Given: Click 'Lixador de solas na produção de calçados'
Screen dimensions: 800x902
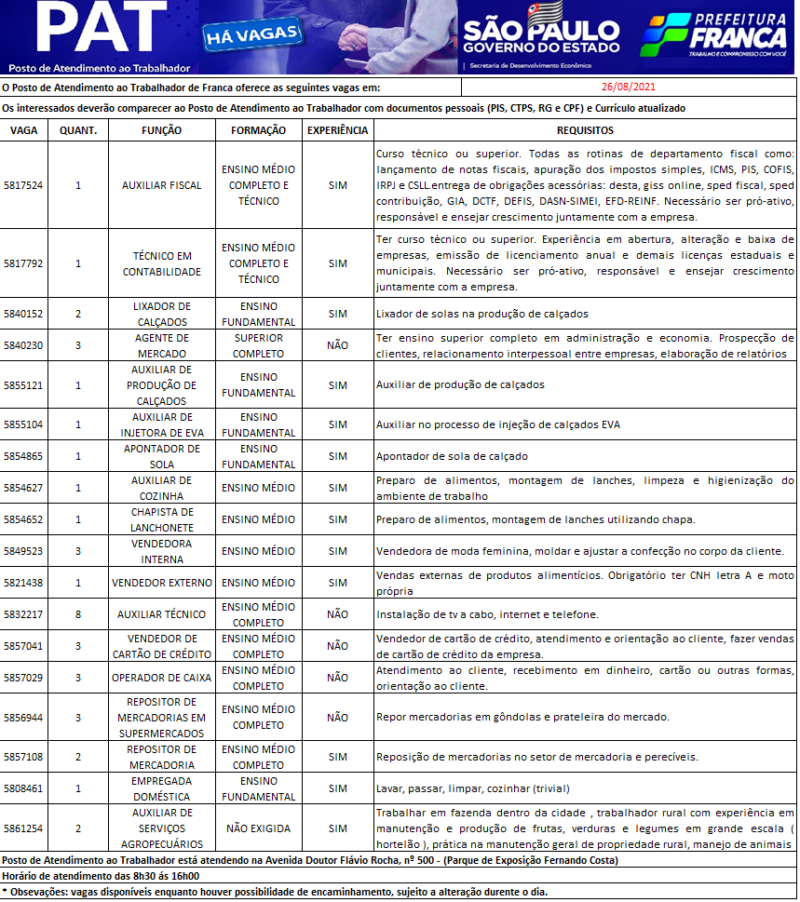Looking at the screenshot, I should (x=482, y=314).
